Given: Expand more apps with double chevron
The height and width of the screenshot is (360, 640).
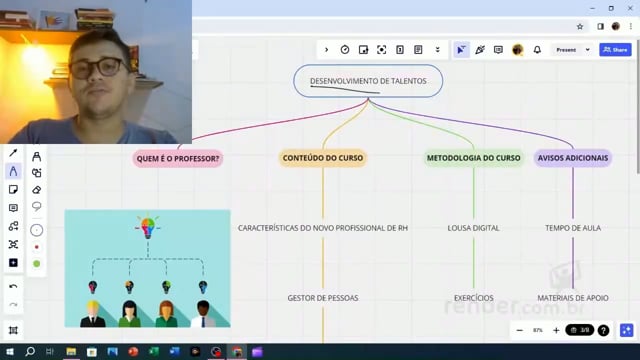Looking at the screenshot, I should pos(438,50).
